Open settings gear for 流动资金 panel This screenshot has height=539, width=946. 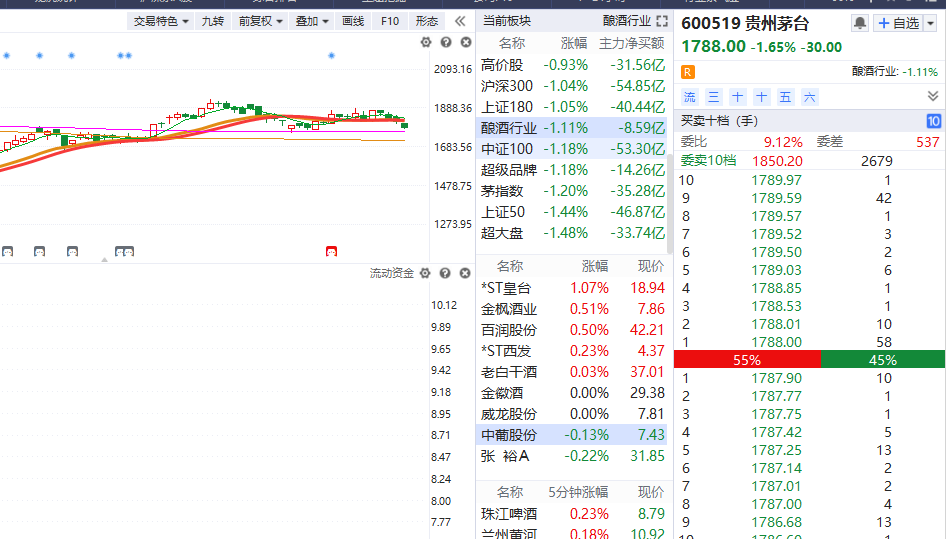(425, 273)
